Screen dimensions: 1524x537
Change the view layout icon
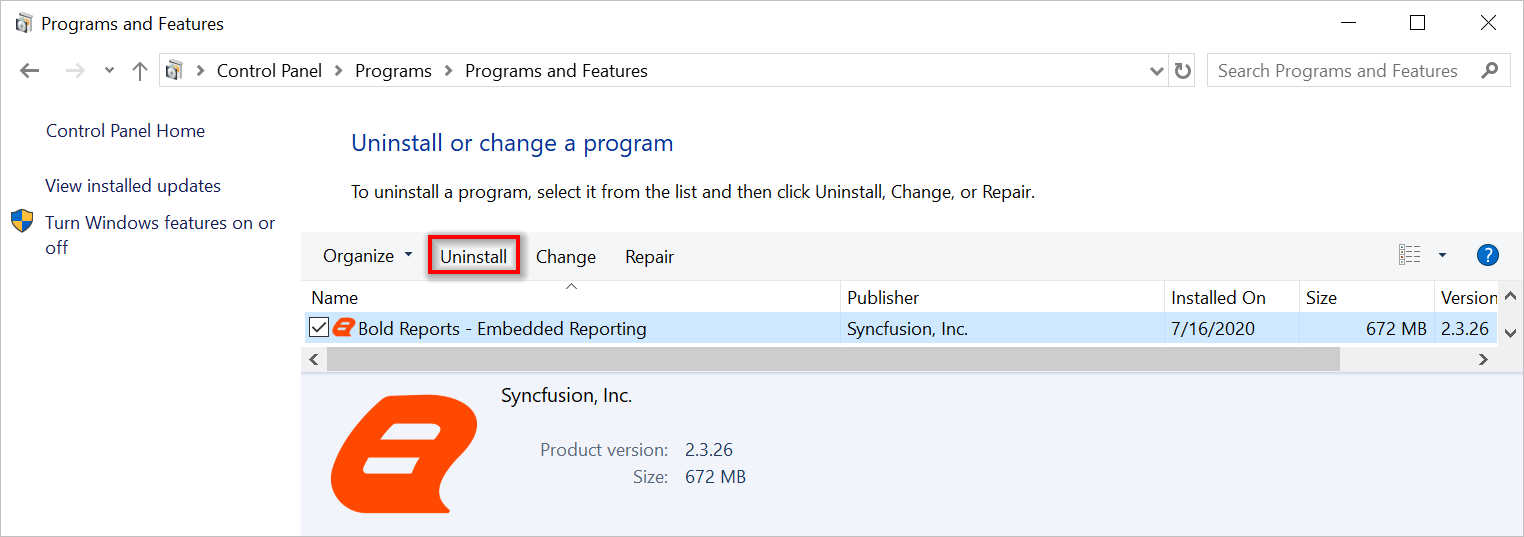point(1409,255)
